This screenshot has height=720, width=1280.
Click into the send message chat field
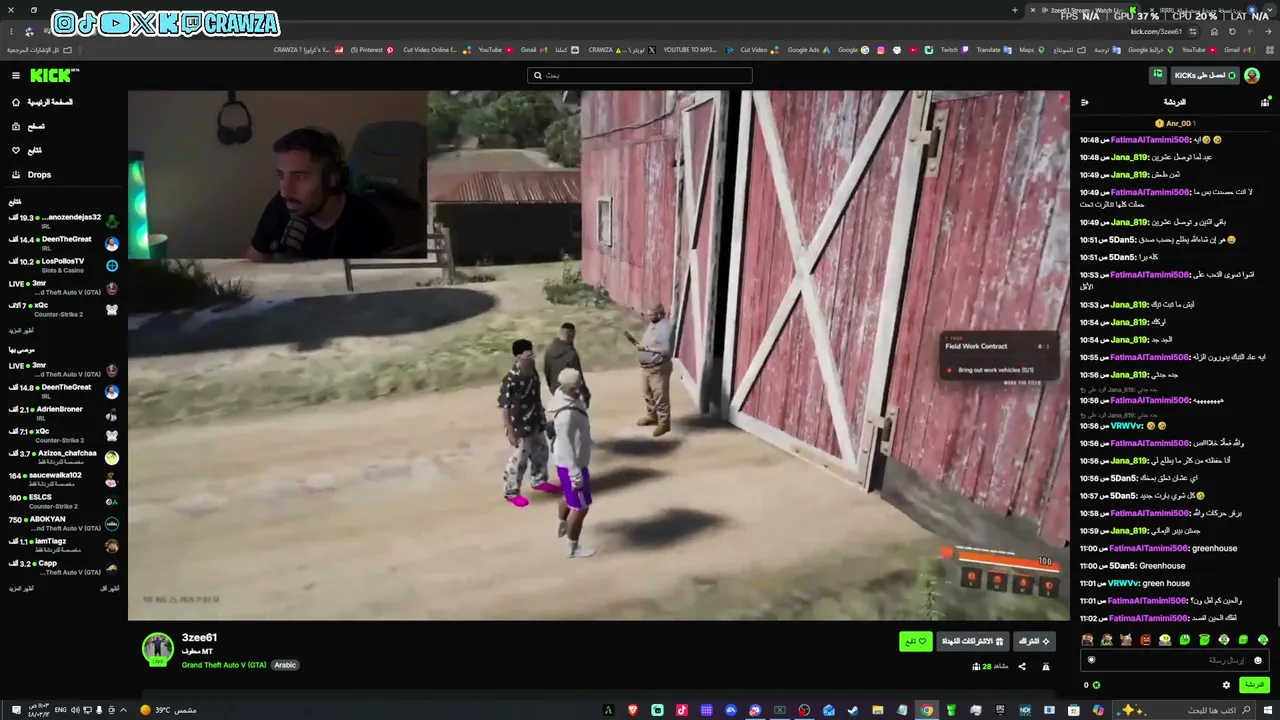coord(1175,660)
